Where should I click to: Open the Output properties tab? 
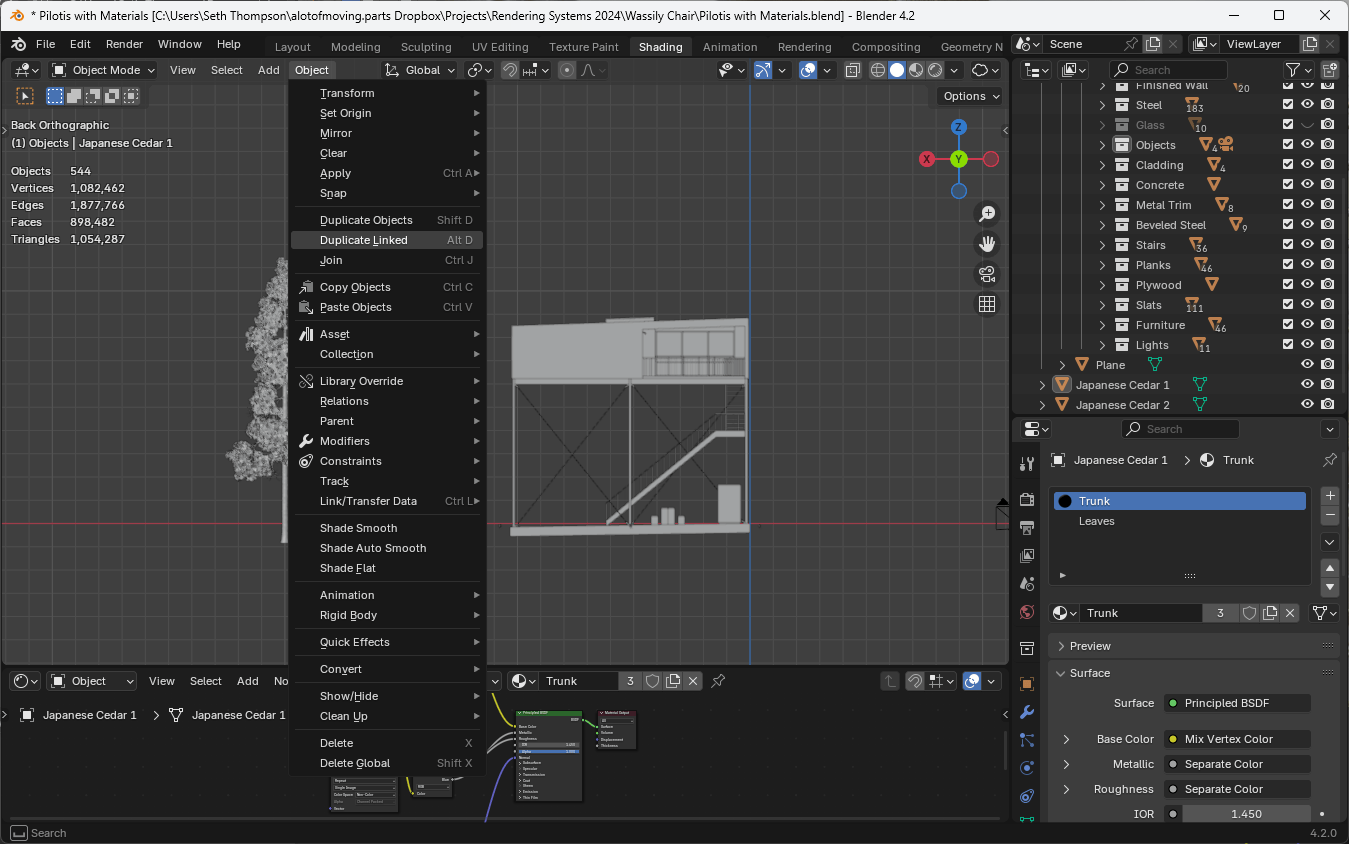point(1026,527)
